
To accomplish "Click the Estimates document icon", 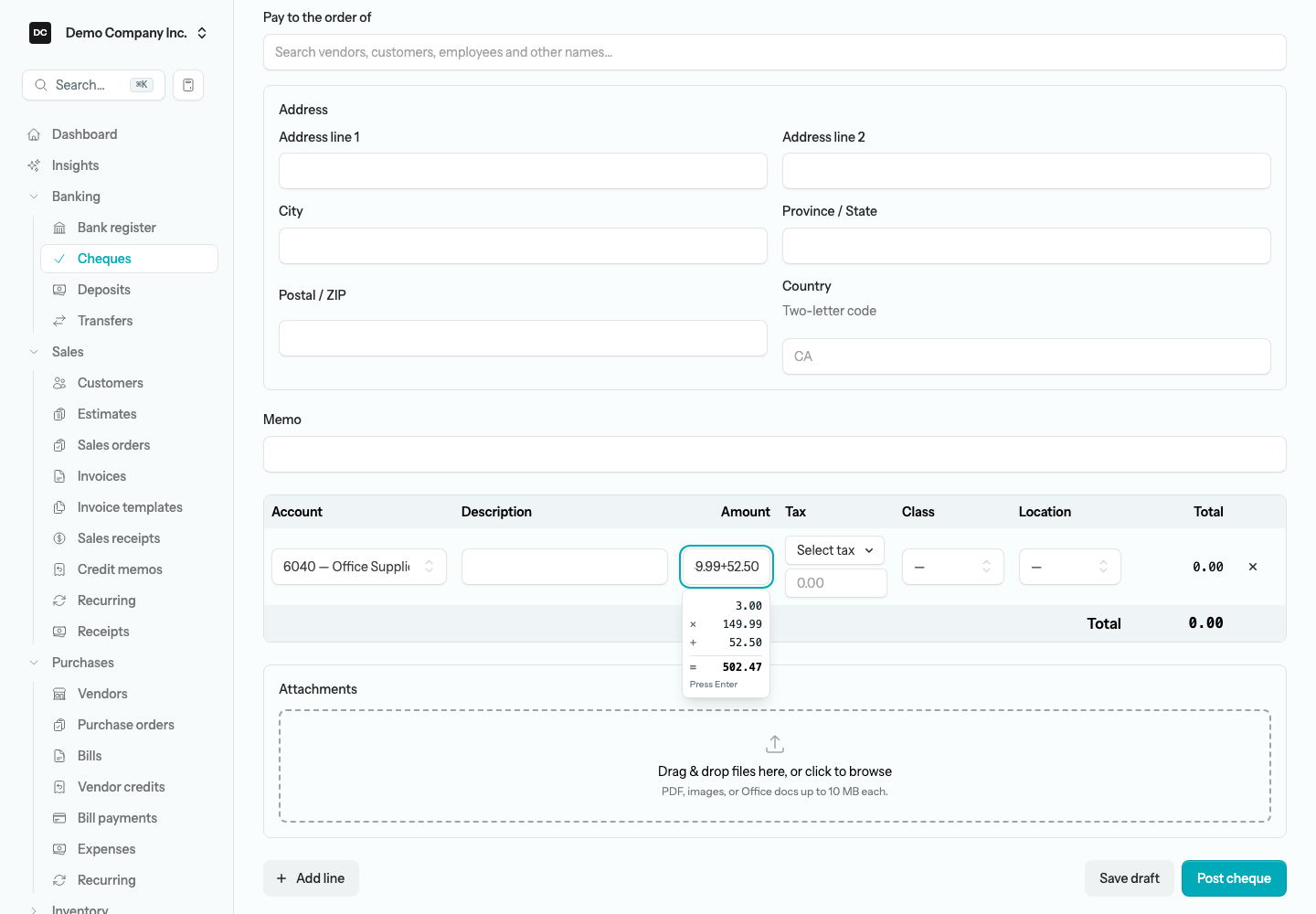I will click(59, 414).
